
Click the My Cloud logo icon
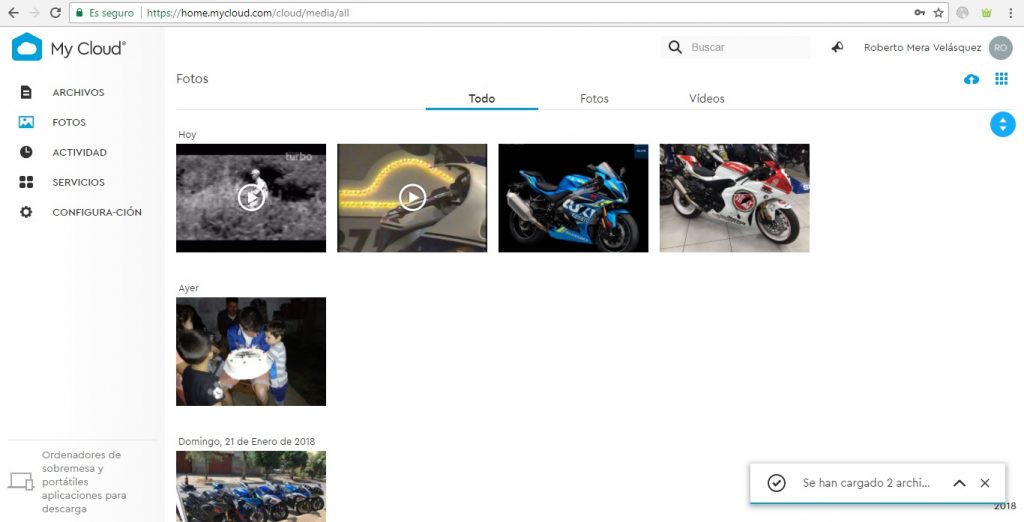(27, 47)
